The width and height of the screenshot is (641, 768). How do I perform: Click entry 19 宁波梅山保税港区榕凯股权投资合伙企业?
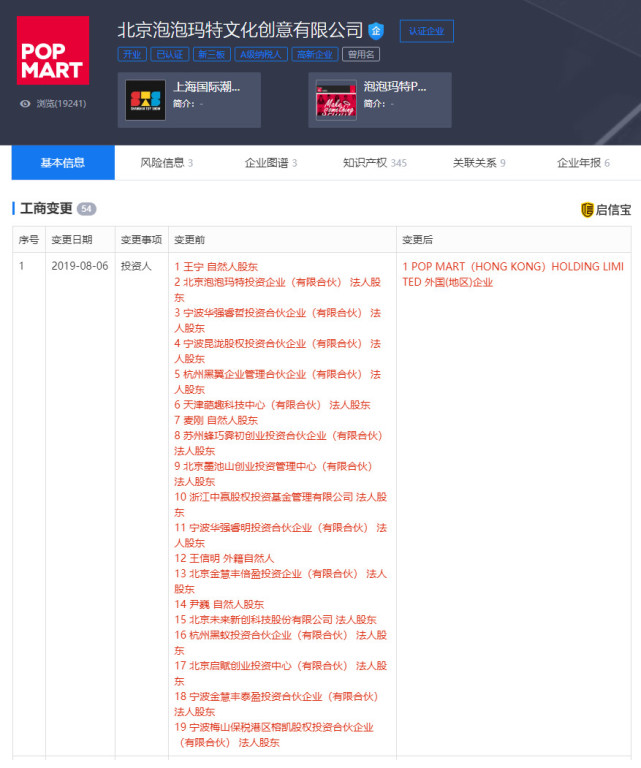[x=274, y=735]
